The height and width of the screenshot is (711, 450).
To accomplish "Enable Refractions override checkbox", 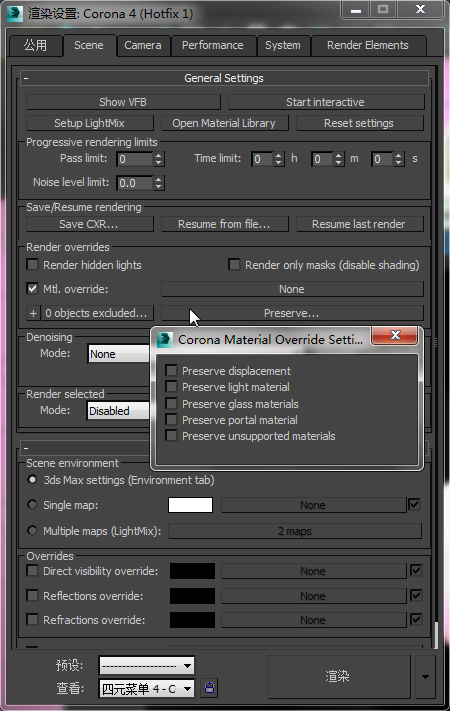I will 33,619.
